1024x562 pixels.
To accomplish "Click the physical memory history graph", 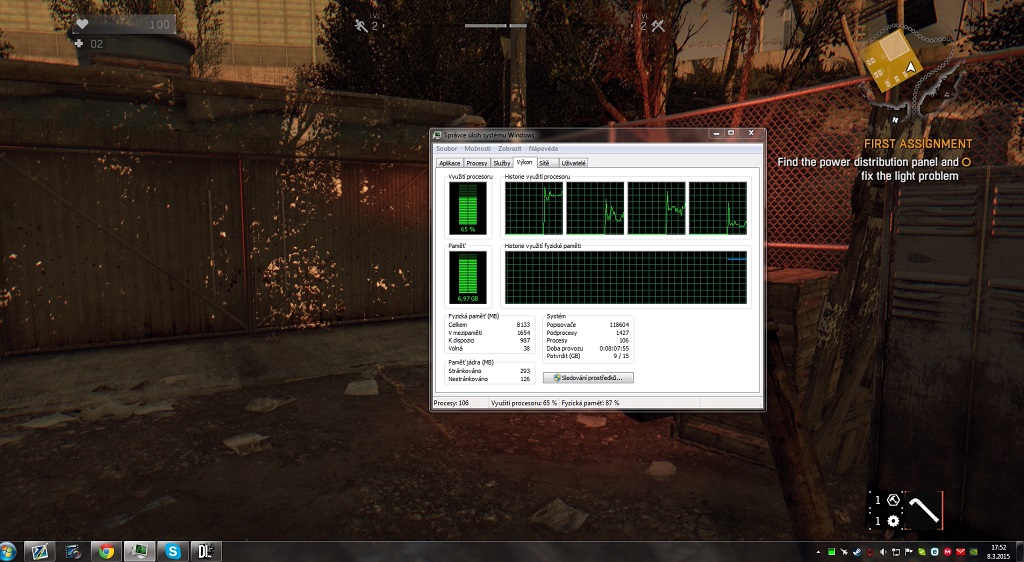I will (626, 277).
